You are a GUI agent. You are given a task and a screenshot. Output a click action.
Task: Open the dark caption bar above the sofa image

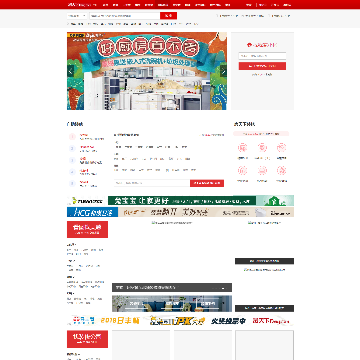coord(172,287)
